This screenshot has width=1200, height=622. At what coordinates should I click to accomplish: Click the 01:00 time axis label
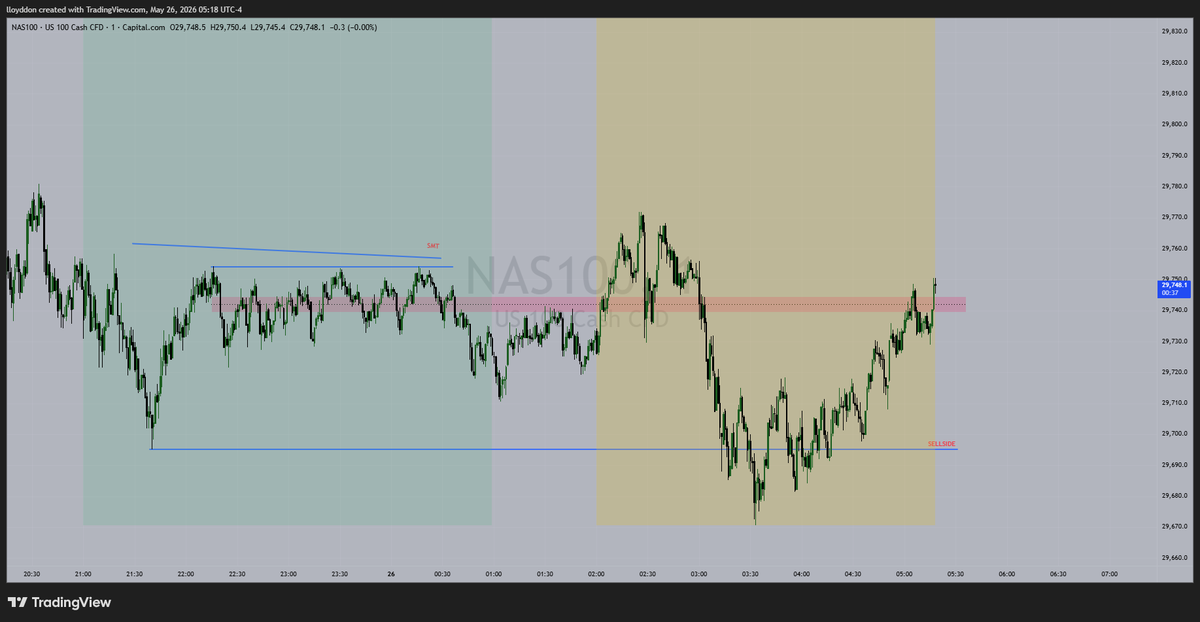click(494, 574)
